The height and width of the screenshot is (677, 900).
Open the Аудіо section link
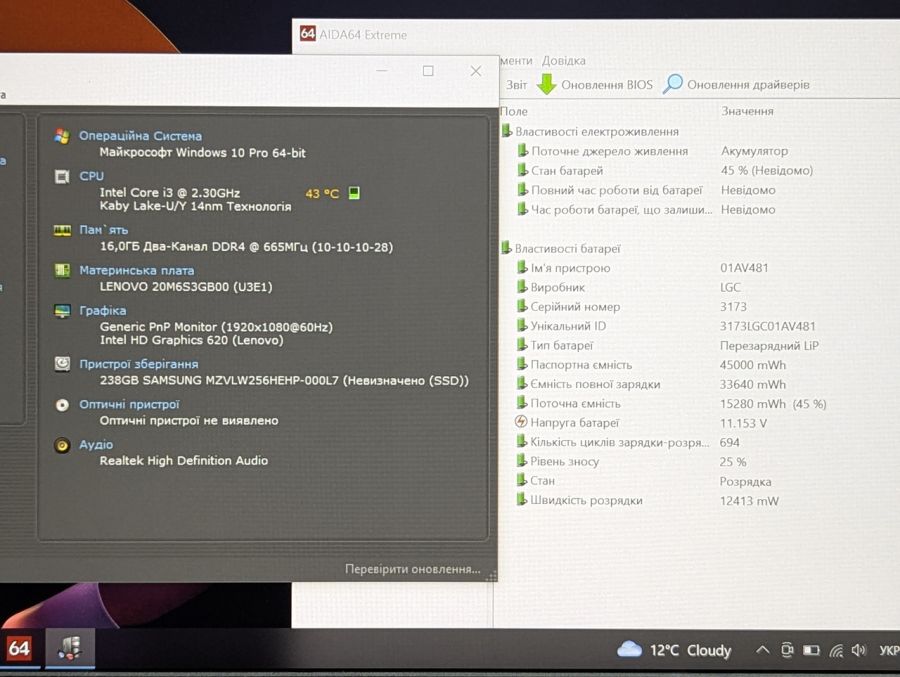pos(96,444)
